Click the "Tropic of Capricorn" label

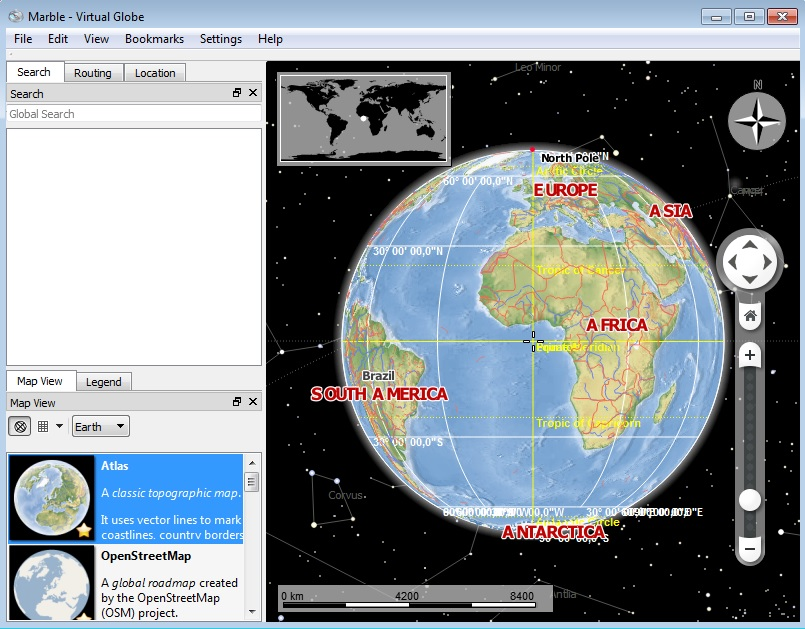(x=588, y=423)
